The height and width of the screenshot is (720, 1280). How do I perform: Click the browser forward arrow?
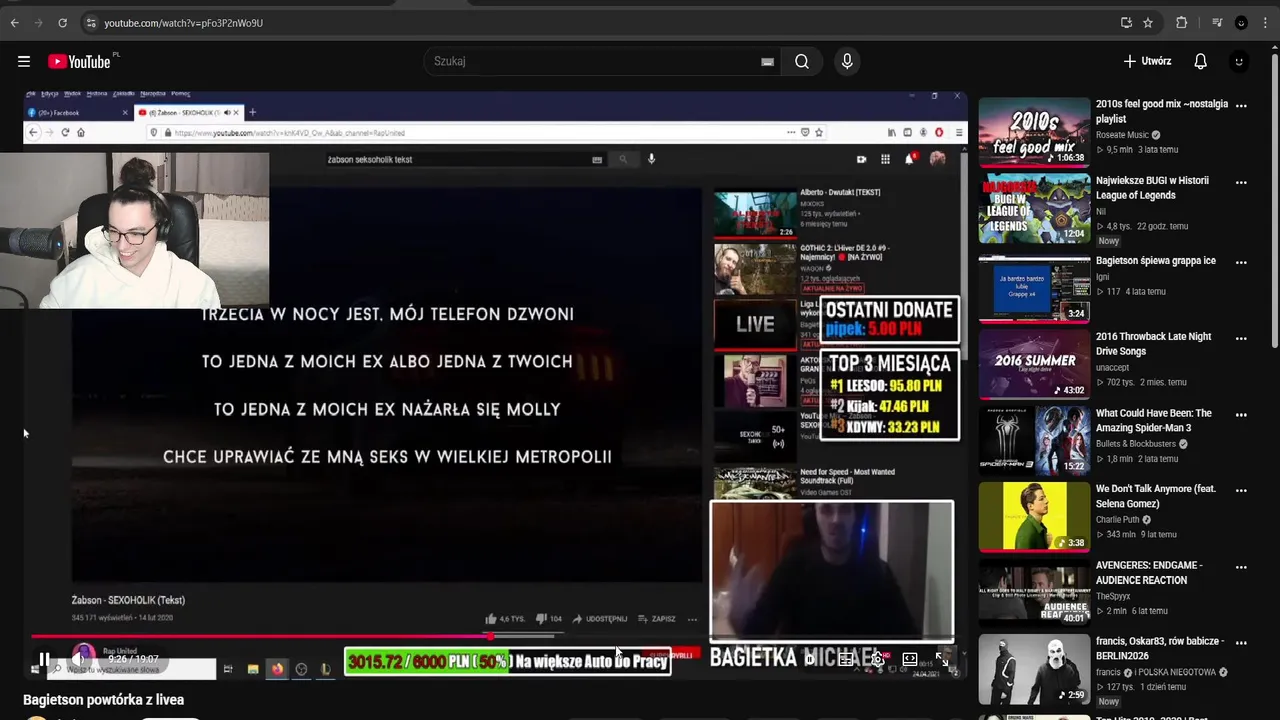coord(38,22)
